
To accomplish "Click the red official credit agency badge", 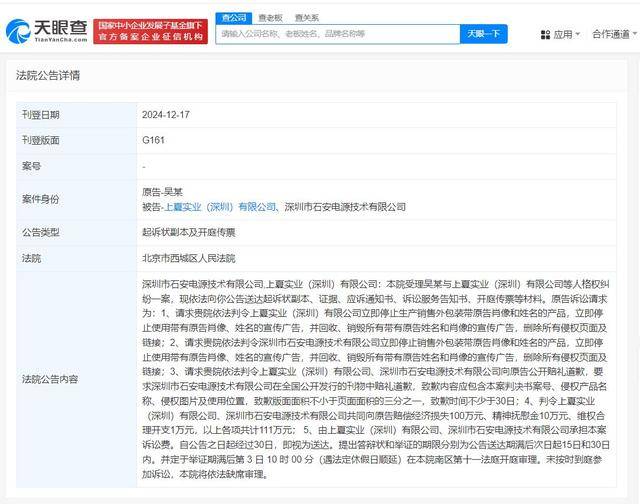I will [149, 31].
